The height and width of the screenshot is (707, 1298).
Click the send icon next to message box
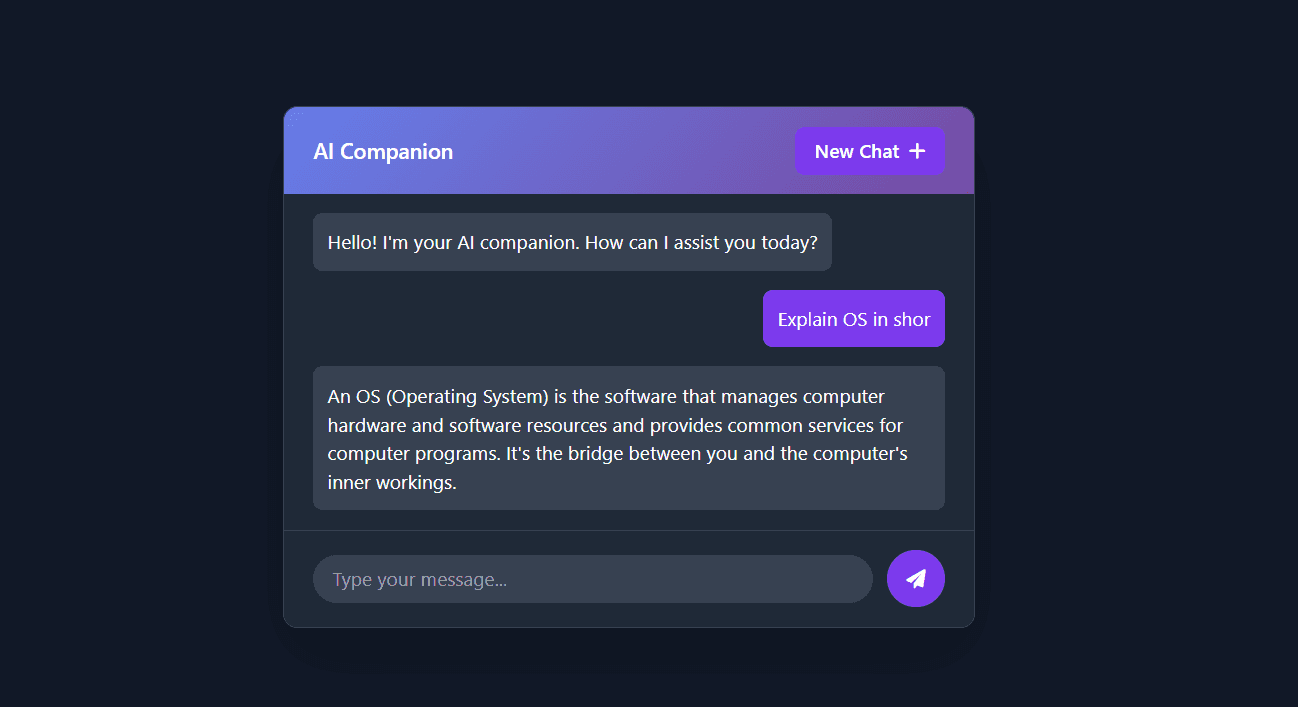(916, 578)
